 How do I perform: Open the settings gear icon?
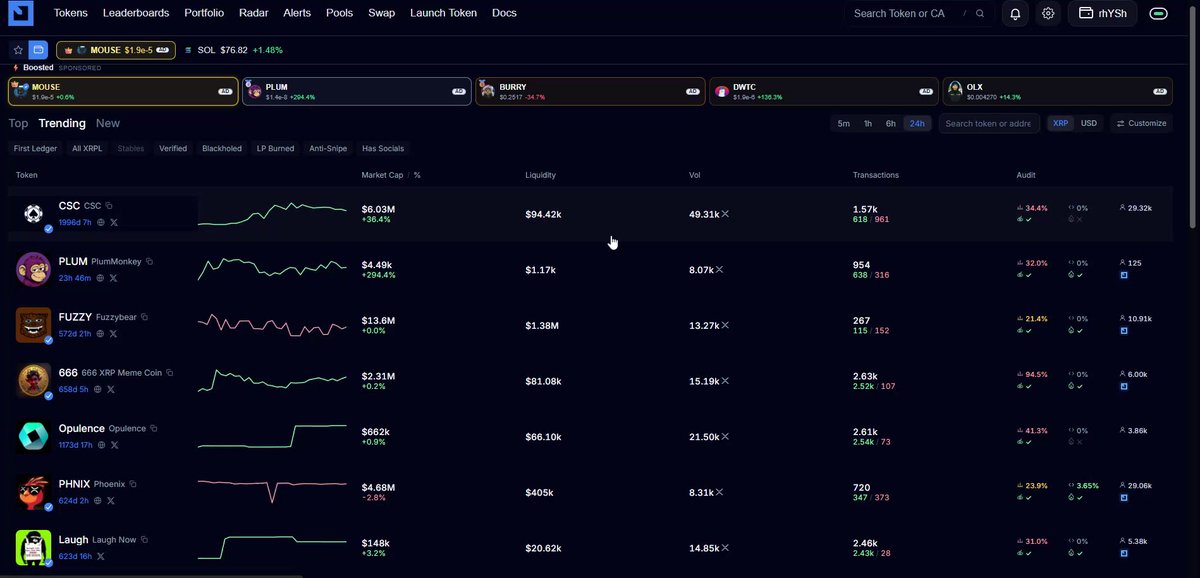pyautogui.click(x=1048, y=13)
